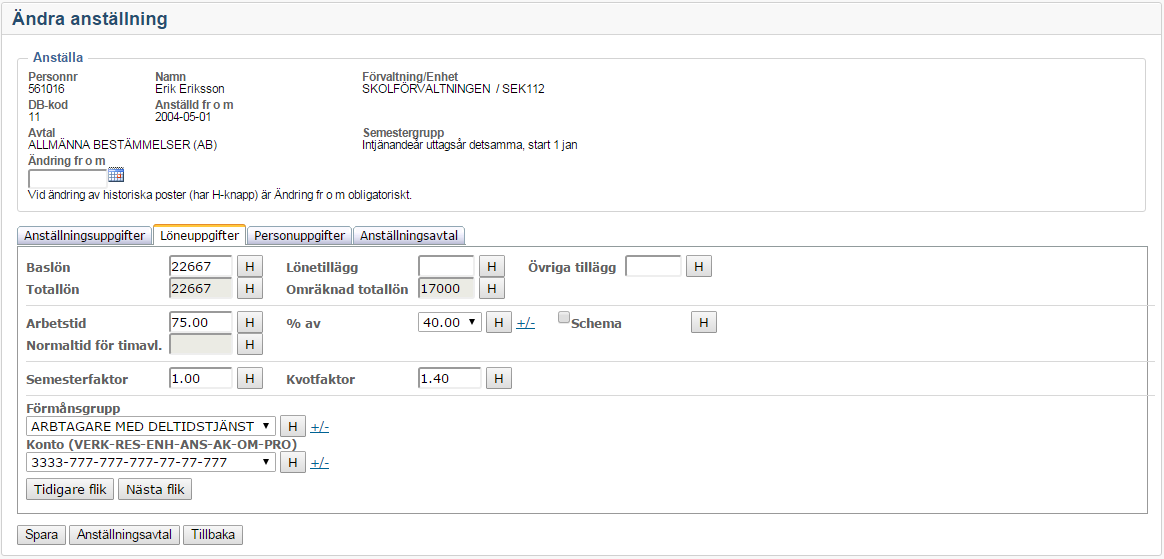This screenshot has width=1164, height=559.
Task: Click the H button for the Schema row
Action: [x=704, y=323]
